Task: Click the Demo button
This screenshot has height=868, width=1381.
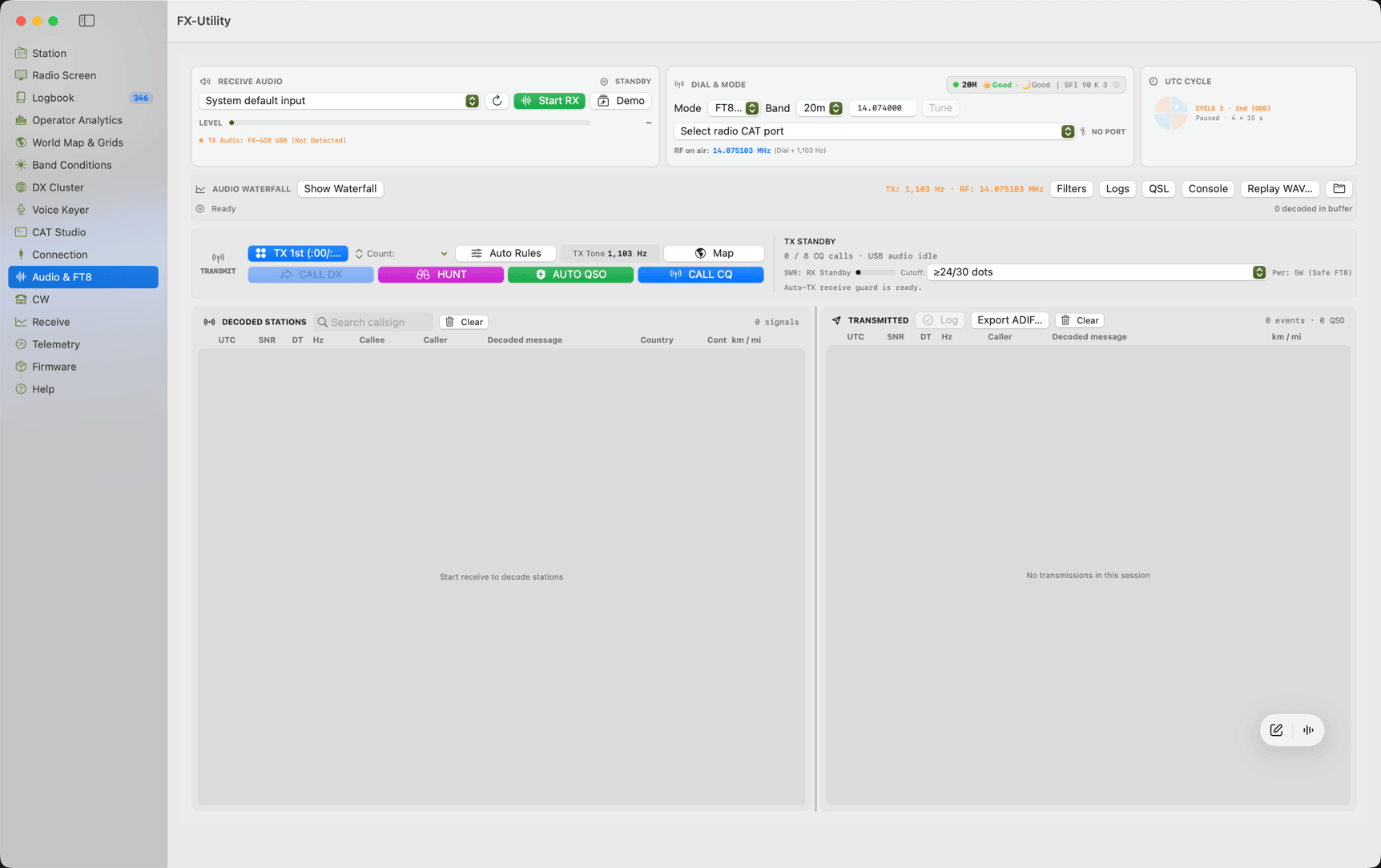Action: coord(621,101)
